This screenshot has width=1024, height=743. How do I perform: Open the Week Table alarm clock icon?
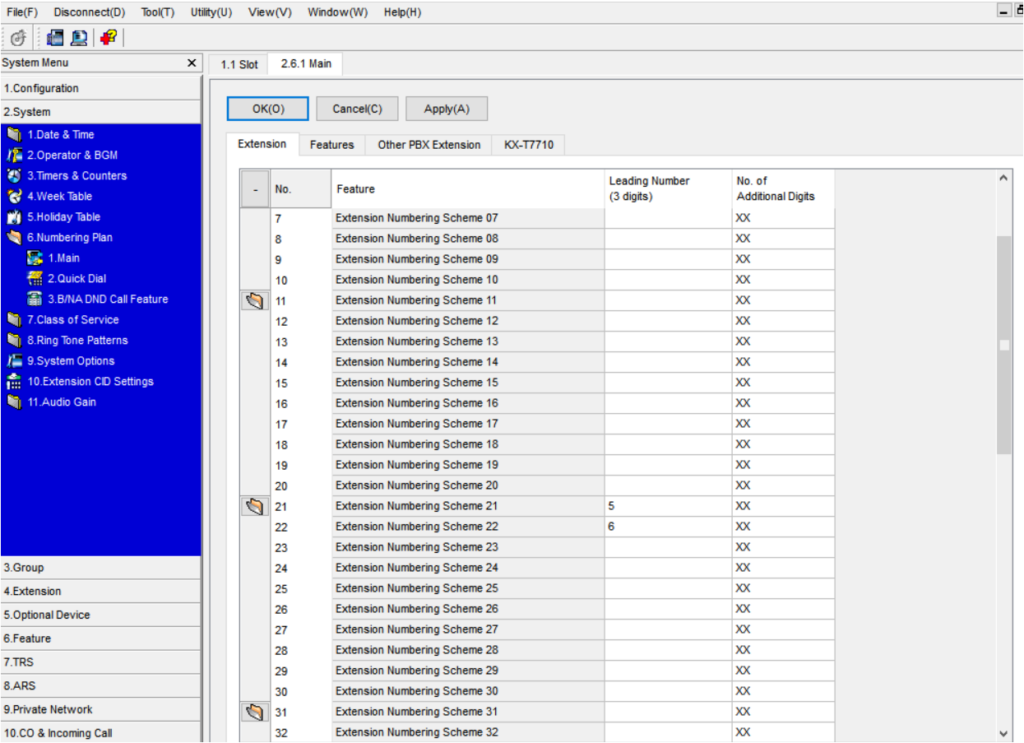point(14,196)
